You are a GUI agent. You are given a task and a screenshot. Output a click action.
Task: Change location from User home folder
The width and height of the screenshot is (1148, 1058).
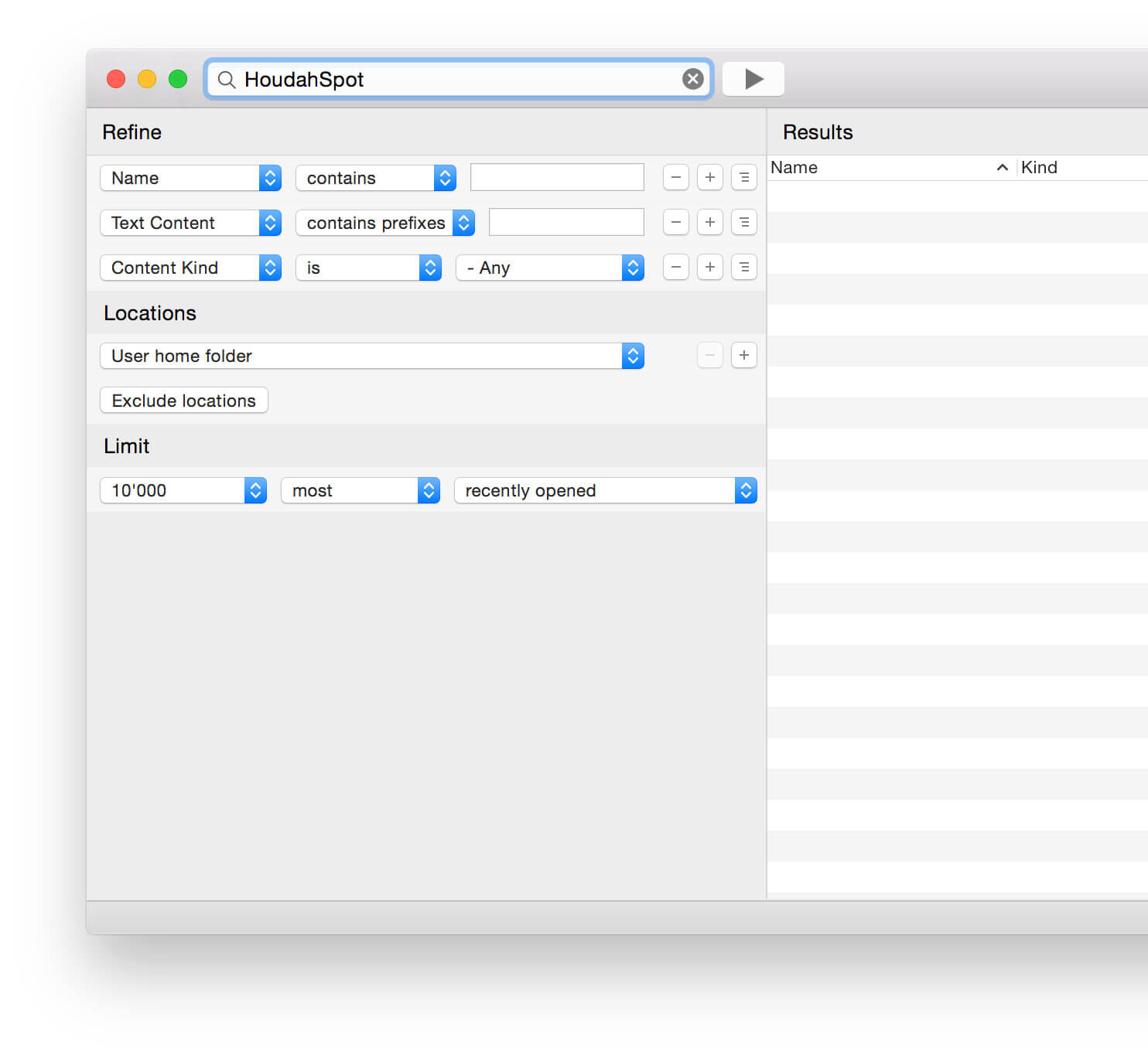[x=632, y=355]
